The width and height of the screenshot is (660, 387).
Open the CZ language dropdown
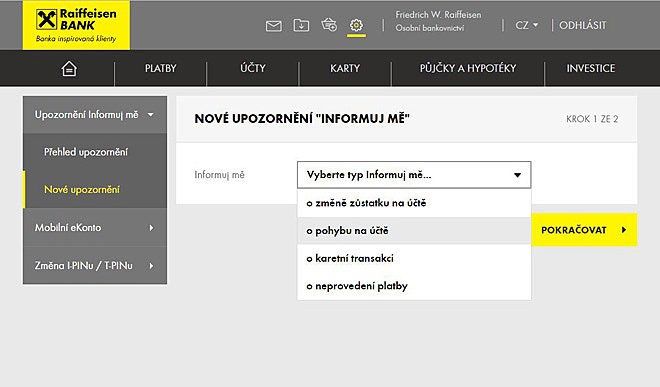[527, 25]
